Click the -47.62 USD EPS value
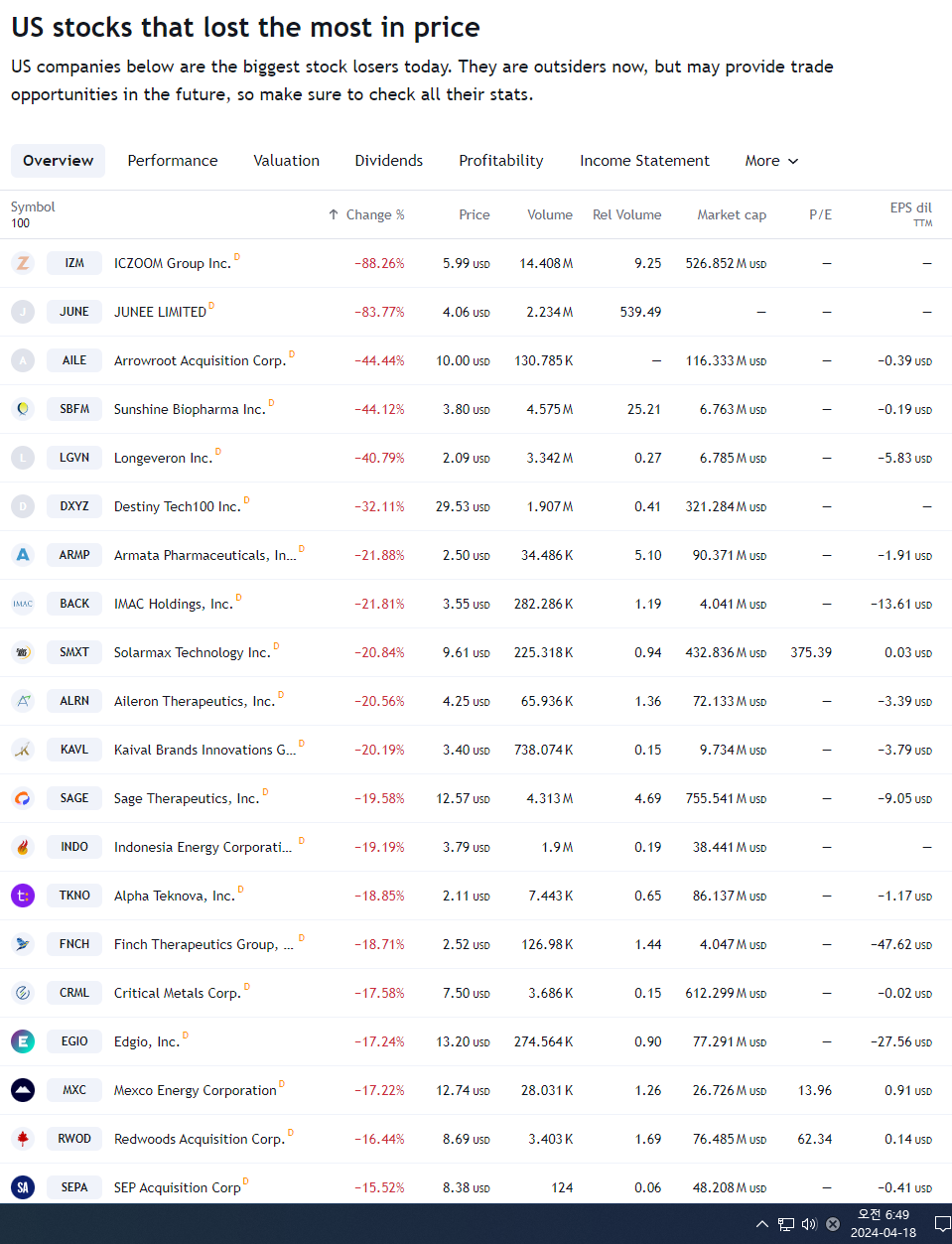 click(901, 944)
